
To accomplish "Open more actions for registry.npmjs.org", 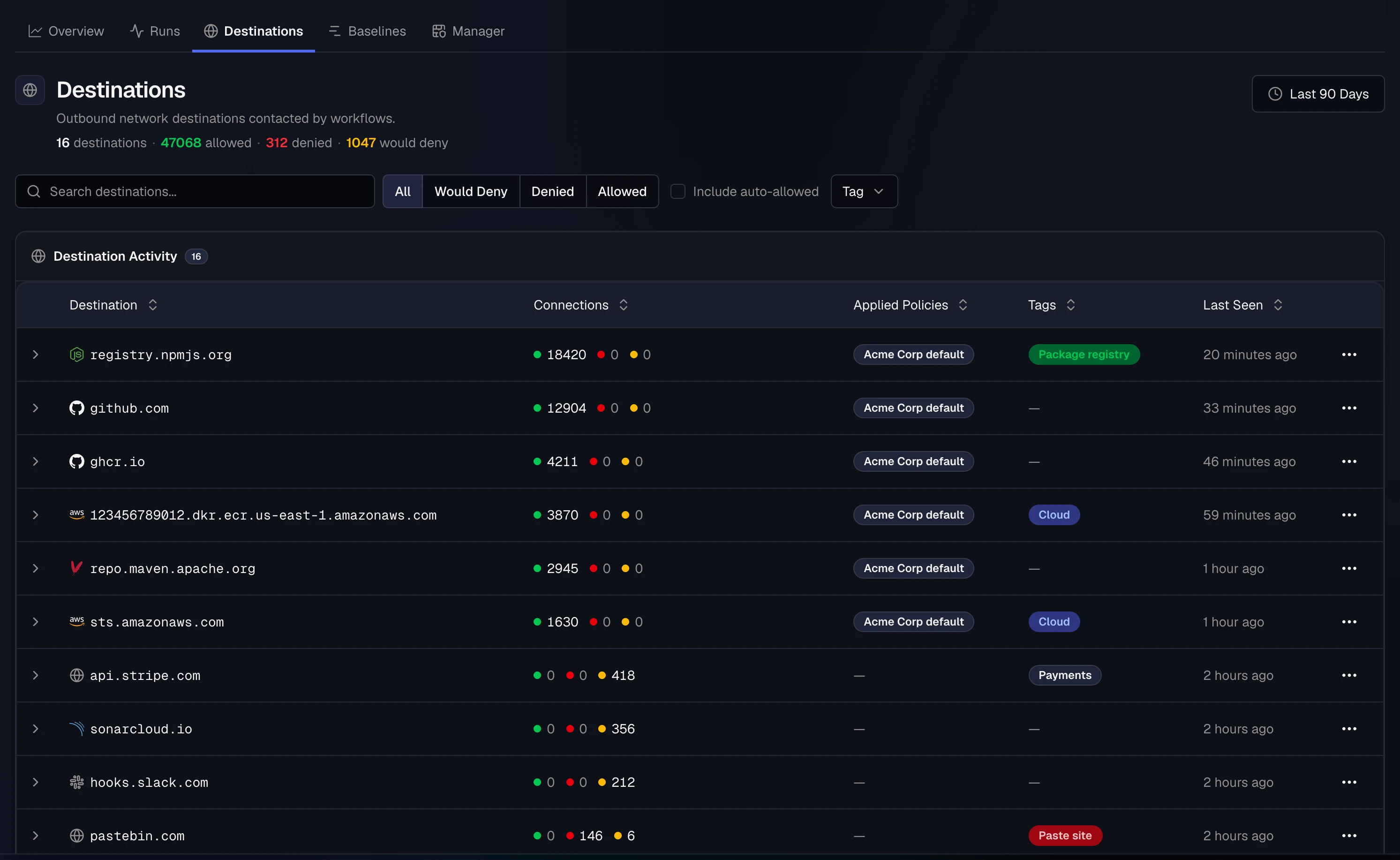I will (x=1349, y=355).
